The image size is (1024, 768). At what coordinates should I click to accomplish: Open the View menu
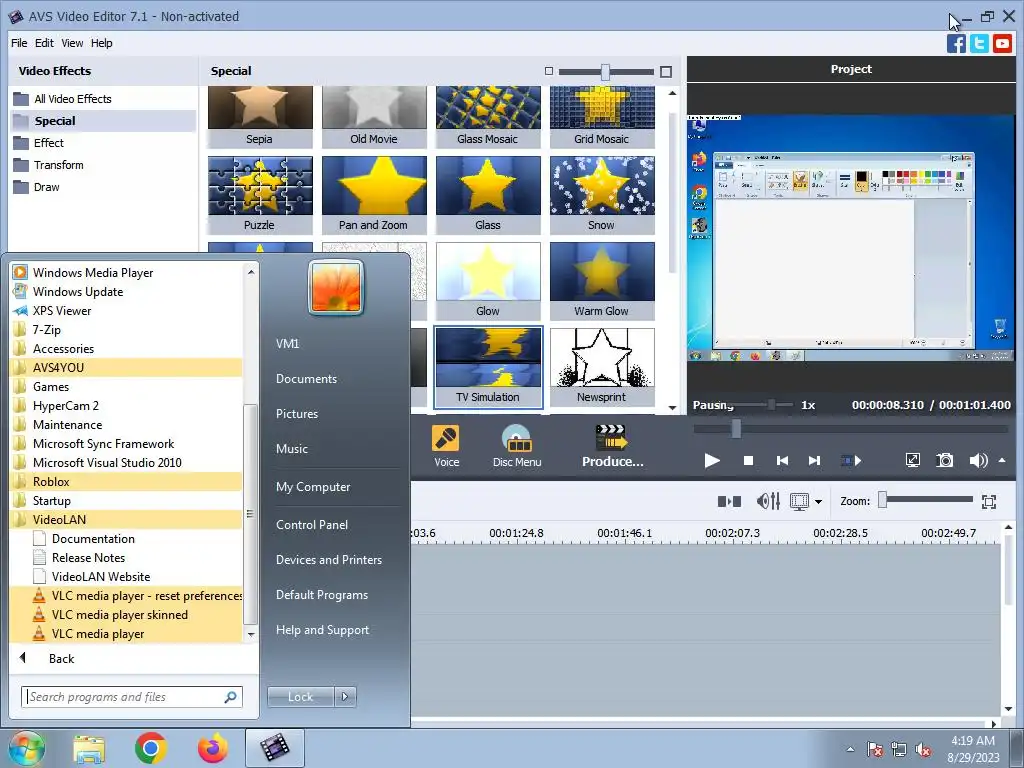tap(72, 43)
